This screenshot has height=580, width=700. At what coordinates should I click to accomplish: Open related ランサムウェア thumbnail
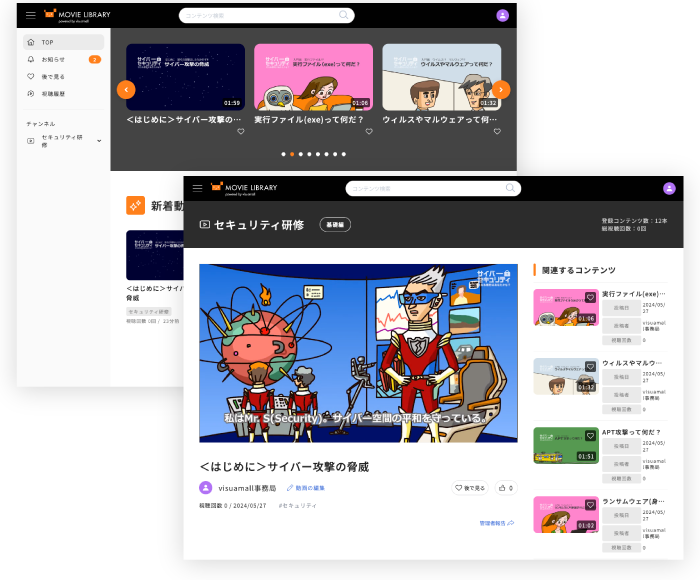tap(566, 515)
